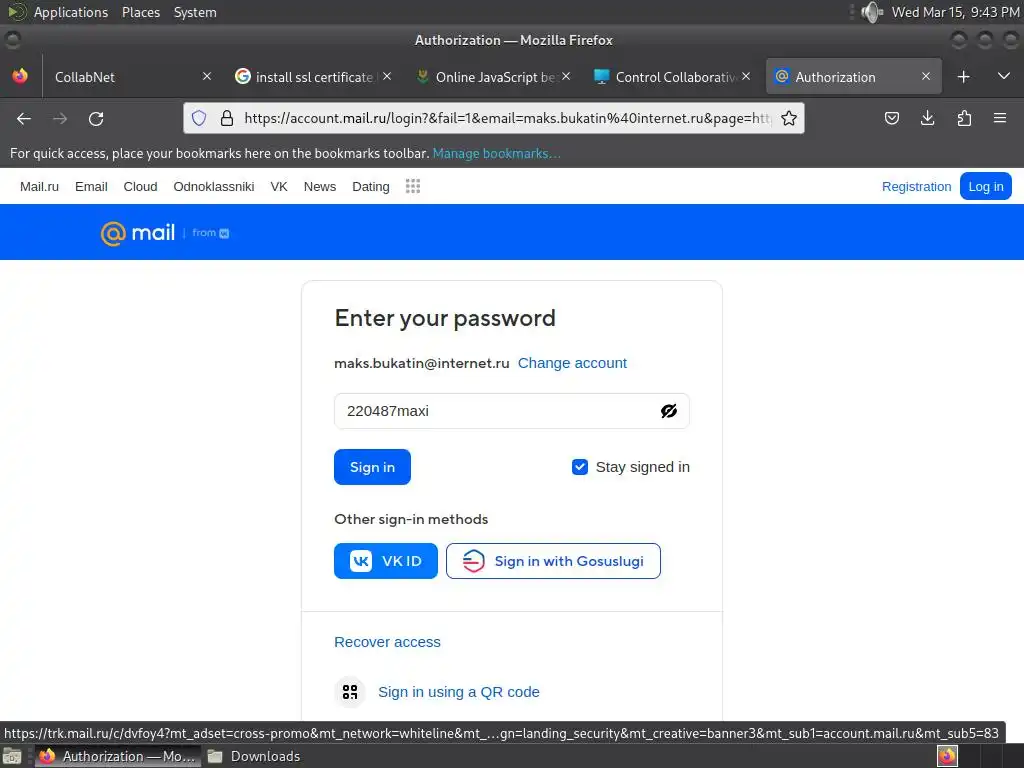This screenshot has width=1024, height=768.
Task: Close the install ssl certificate tab
Action: pyautogui.click(x=387, y=76)
